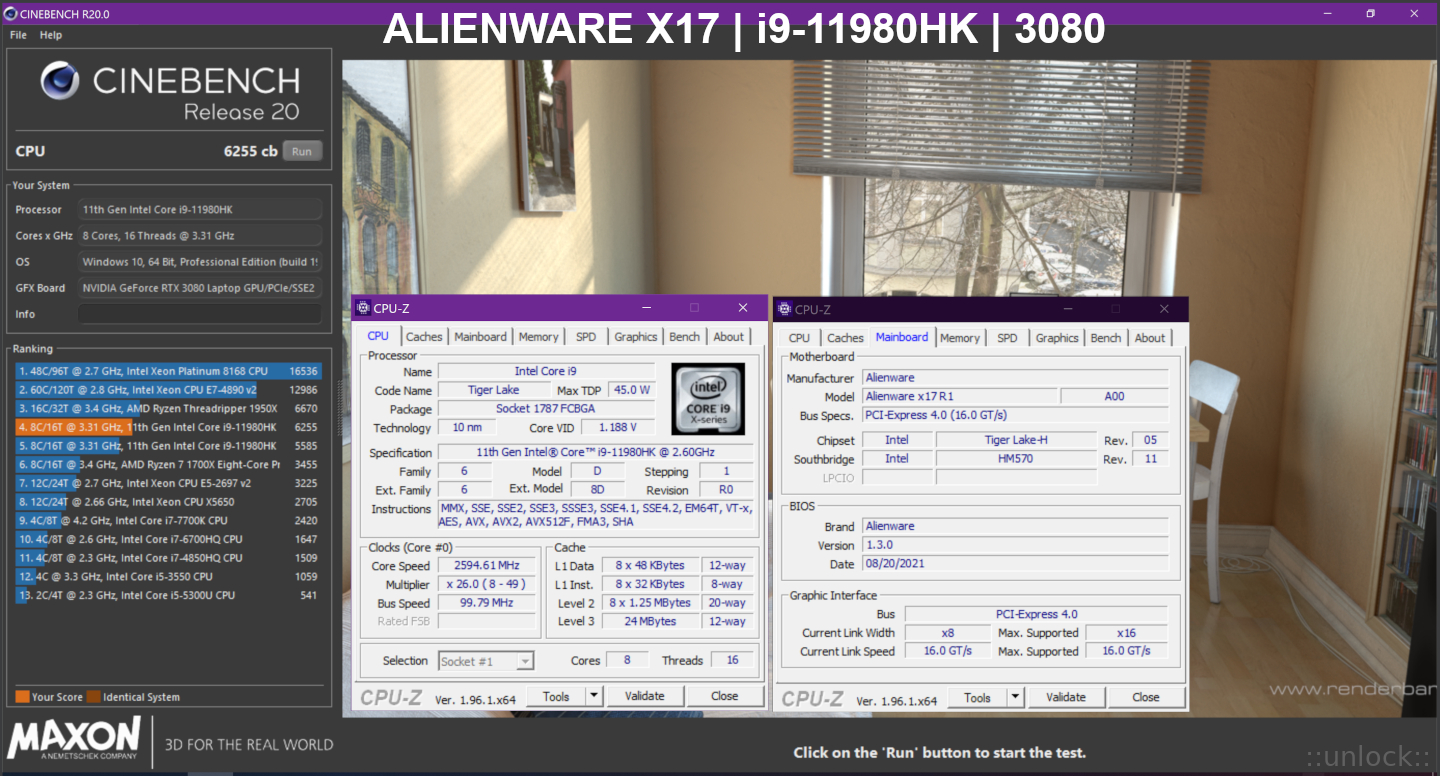Click the Specification field in CPU-Z
Screen dimensions: 1440x776
596,453
